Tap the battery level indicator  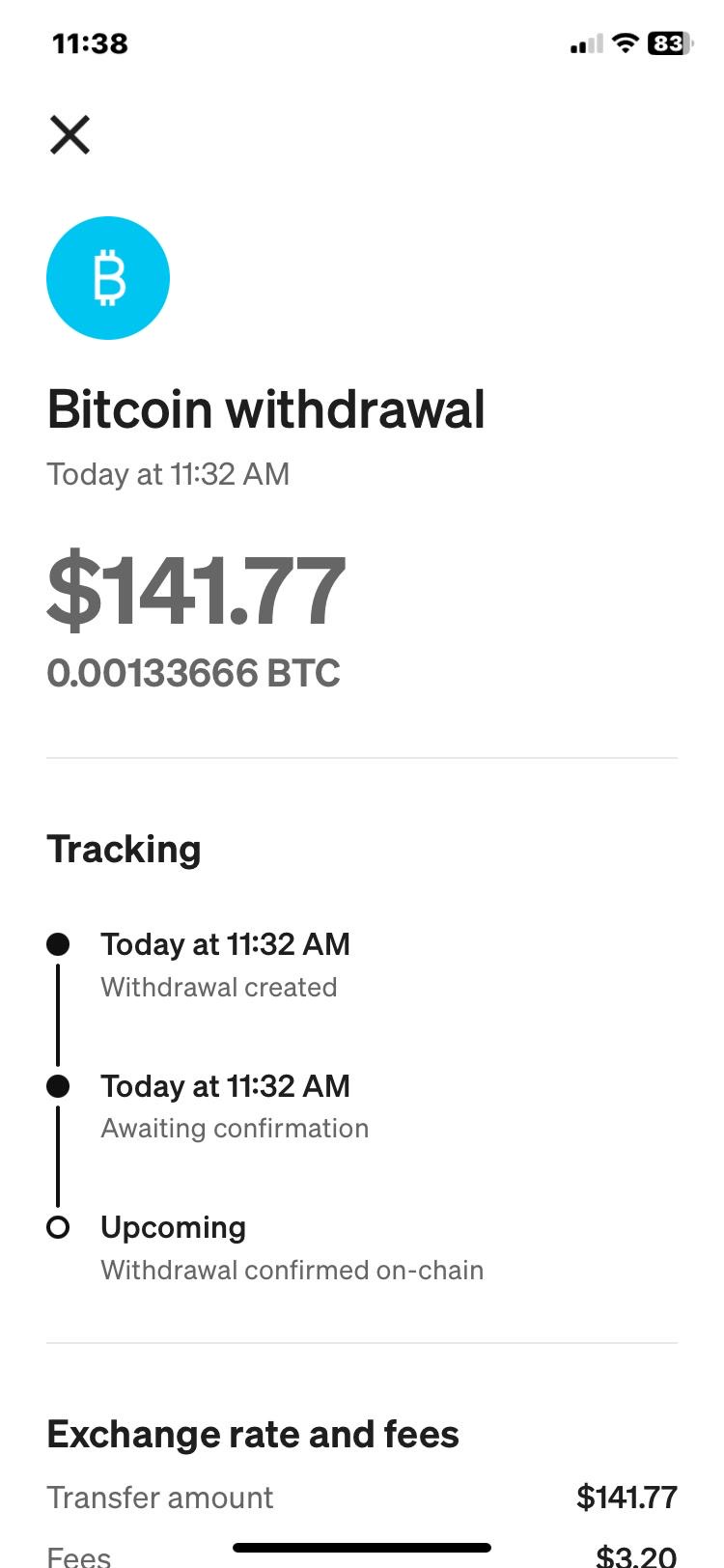[669, 43]
